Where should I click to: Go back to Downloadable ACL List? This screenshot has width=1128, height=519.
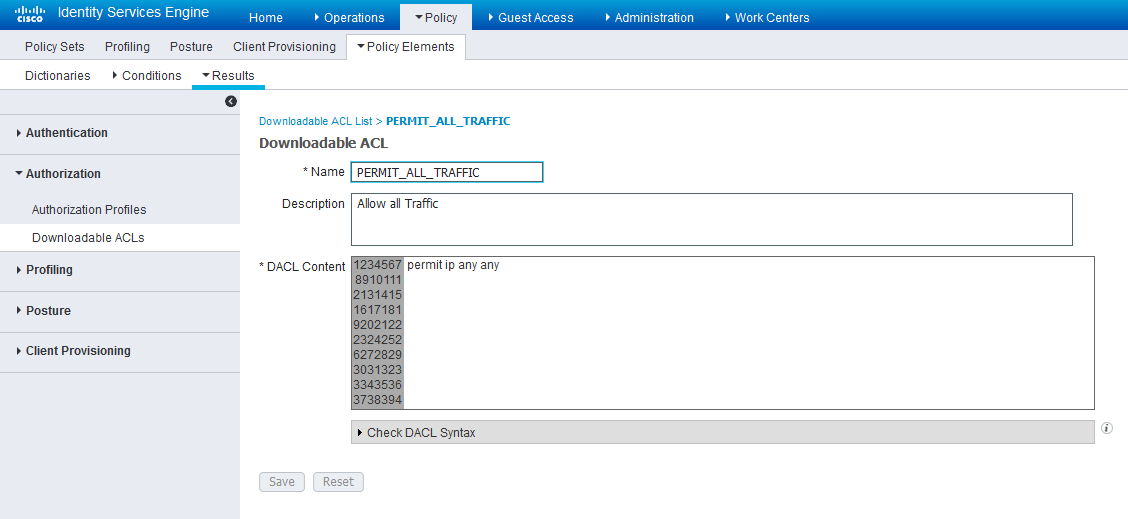[x=316, y=121]
